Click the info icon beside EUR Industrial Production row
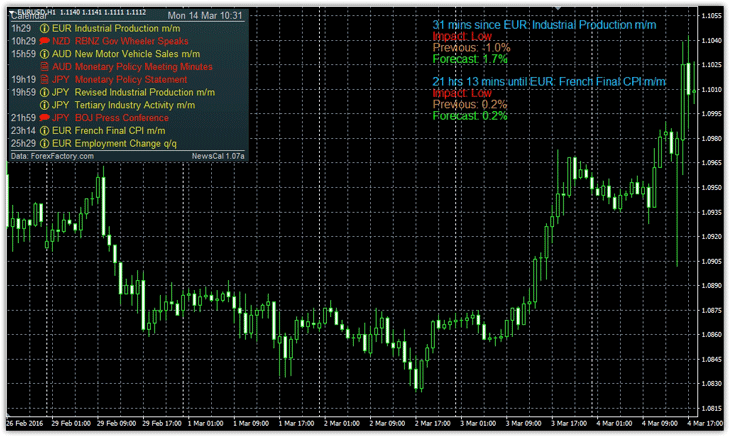The width and height of the screenshot is (729, 436). click(x=44, y=30)
